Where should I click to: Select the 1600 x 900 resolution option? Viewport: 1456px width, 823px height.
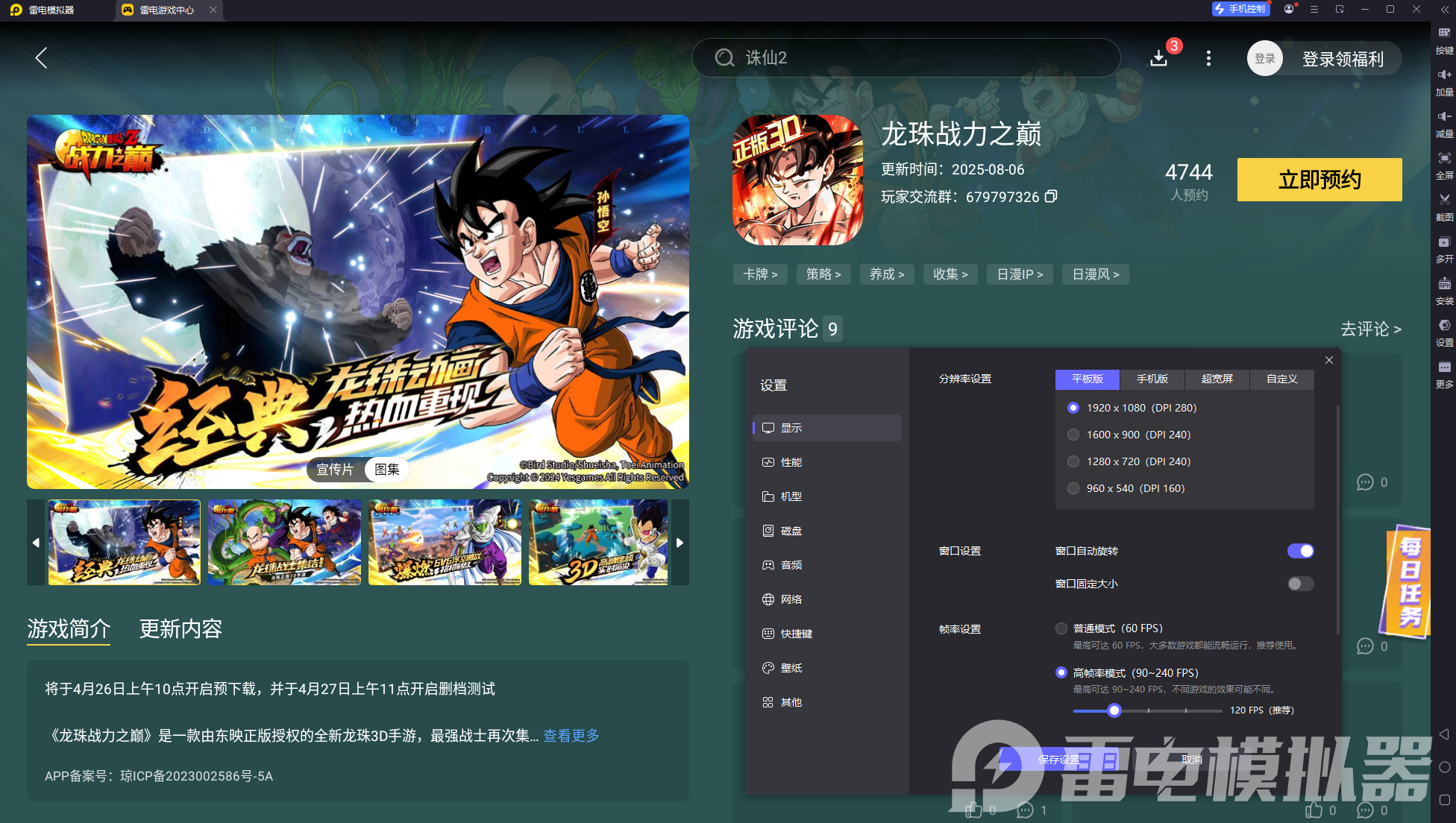[1073, 435]
